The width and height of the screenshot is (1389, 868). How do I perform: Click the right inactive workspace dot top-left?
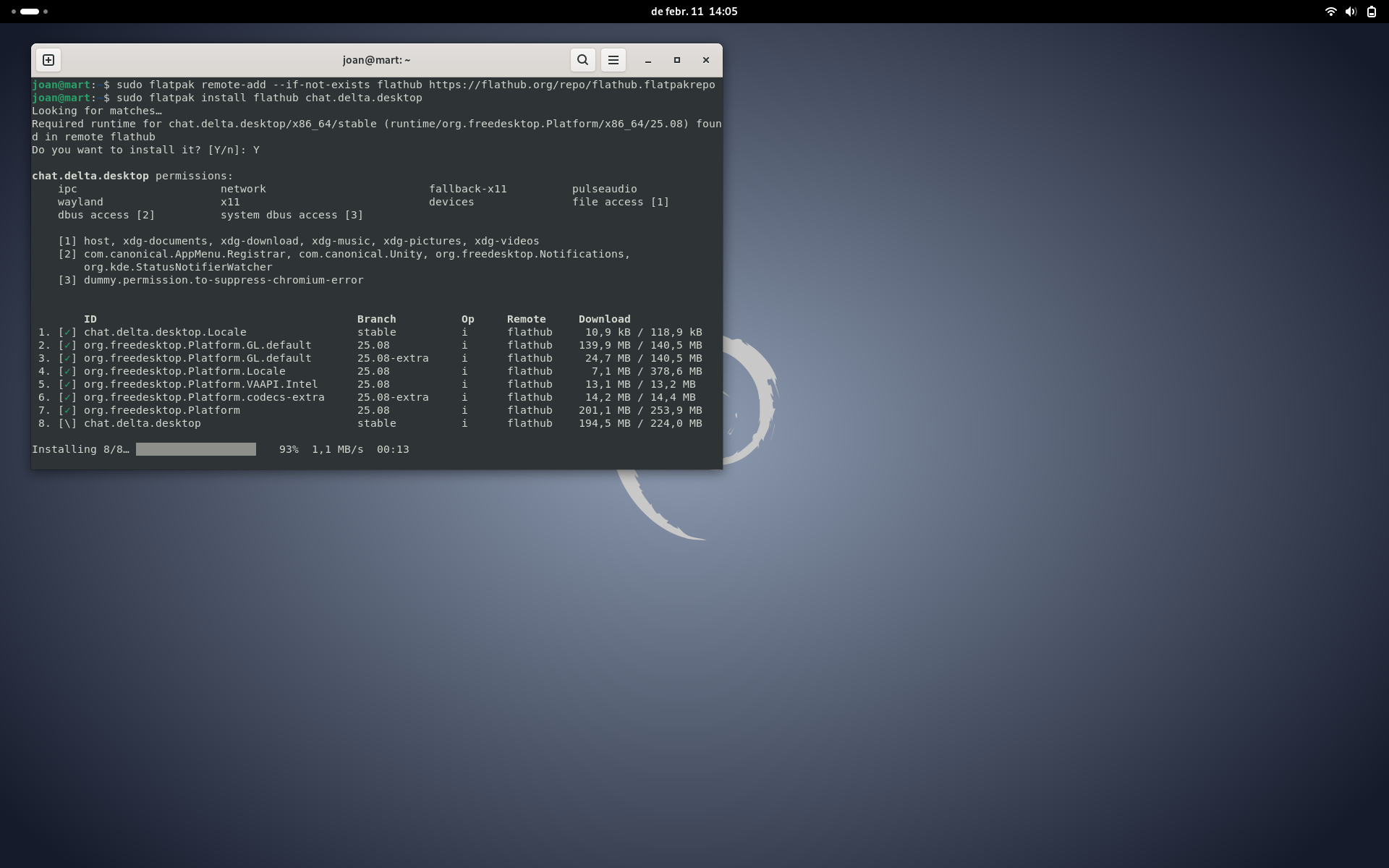tap(45, 12)
